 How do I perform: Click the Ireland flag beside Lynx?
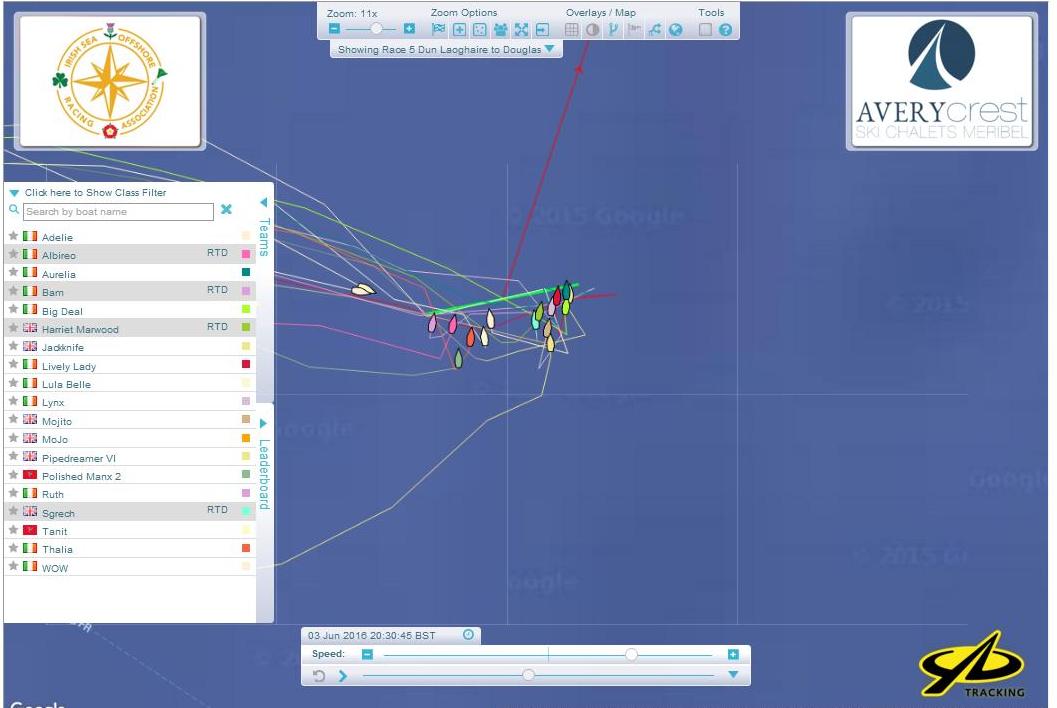pyautogui.click(x=30, y=401)
